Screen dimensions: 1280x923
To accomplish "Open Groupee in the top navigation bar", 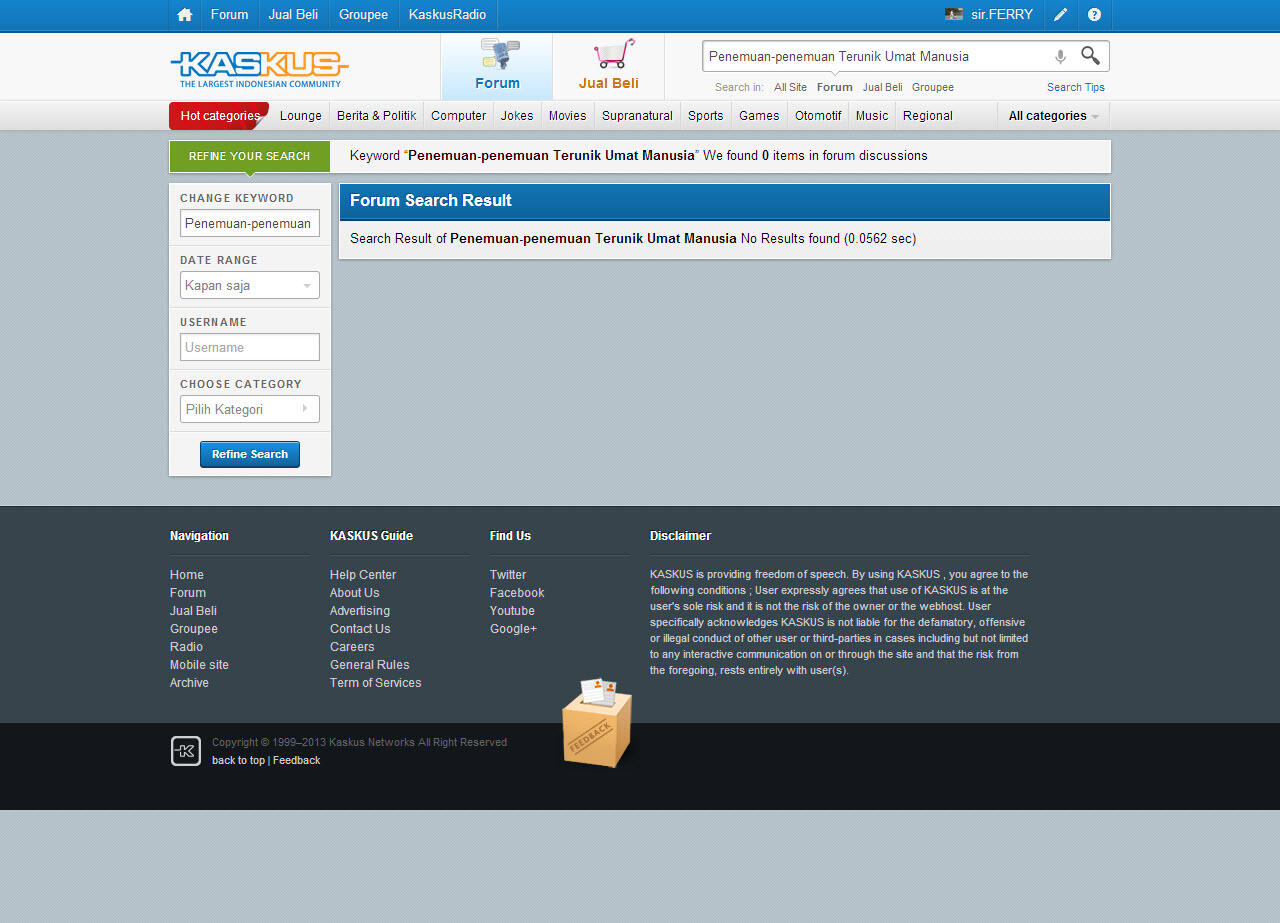I will pos(363,15).
